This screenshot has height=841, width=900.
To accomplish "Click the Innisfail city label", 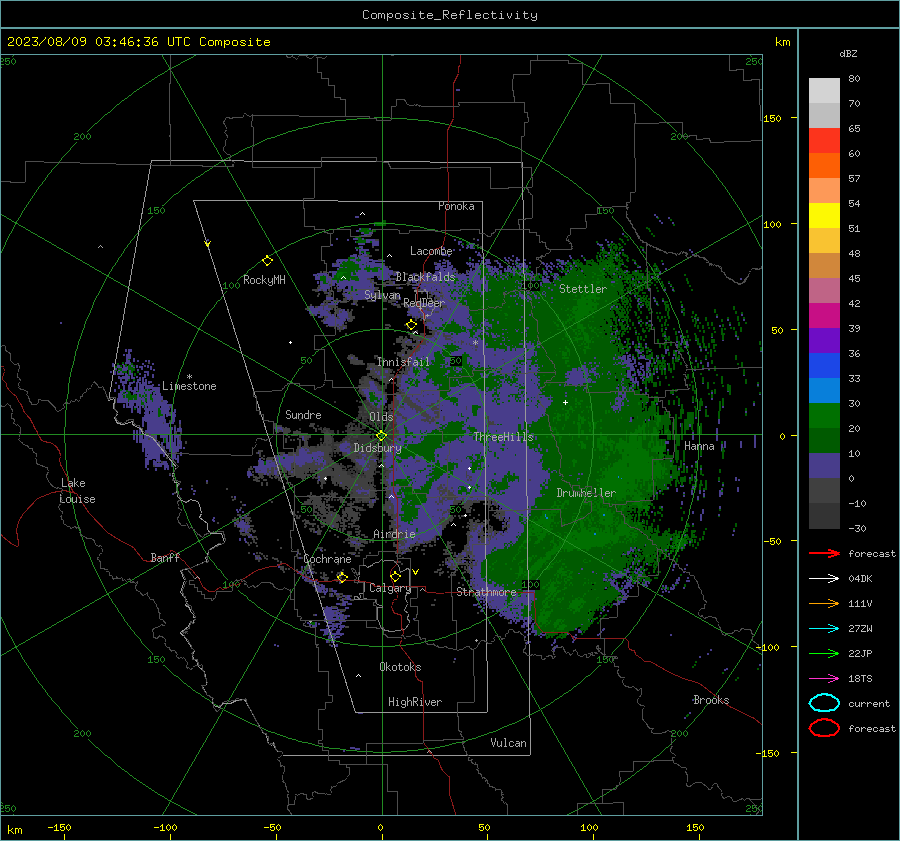I will click(x=403, y=362).
